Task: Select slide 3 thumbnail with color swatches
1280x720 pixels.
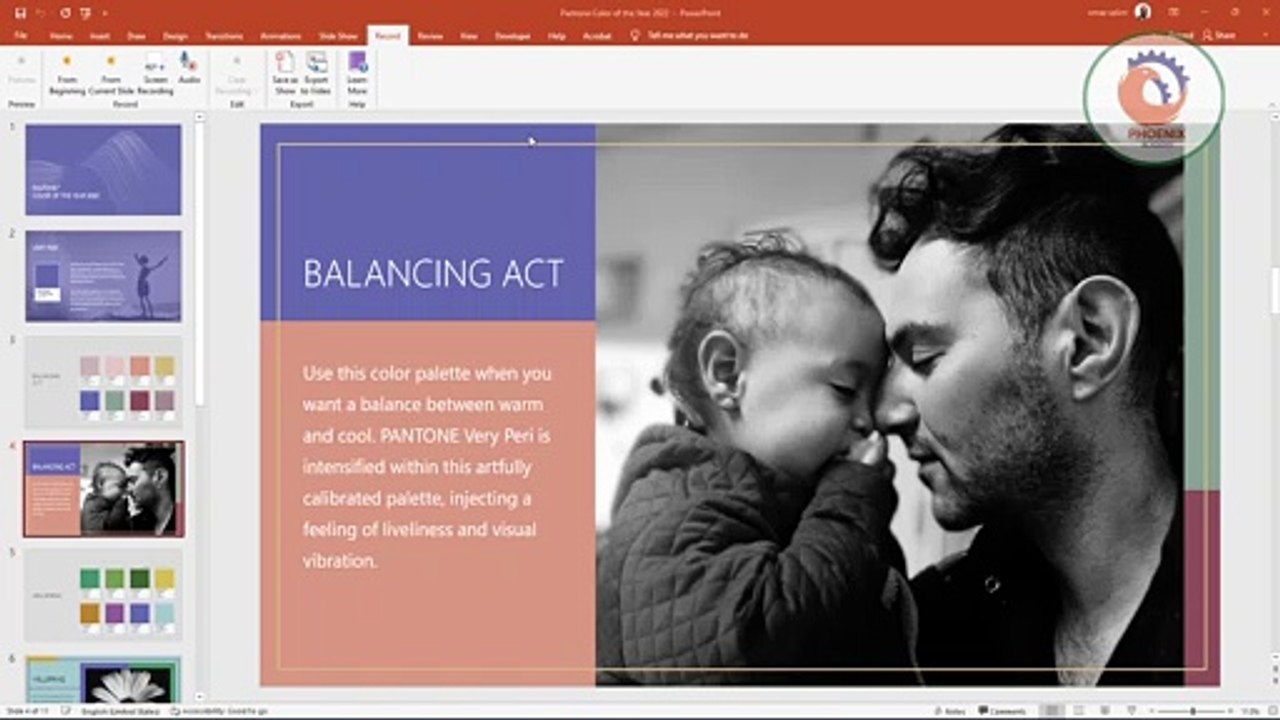Action: coord(103,383)
